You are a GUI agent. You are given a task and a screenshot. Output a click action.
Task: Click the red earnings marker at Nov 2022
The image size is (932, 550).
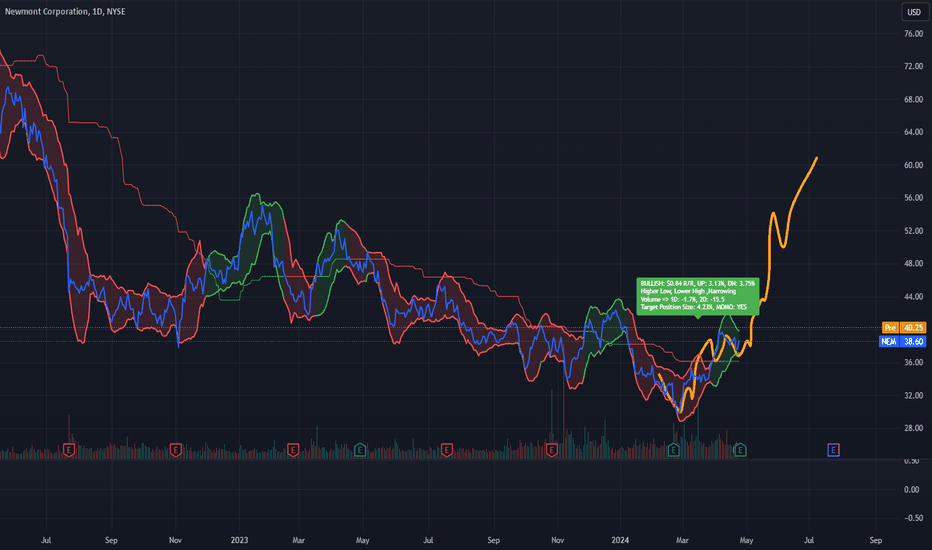pos(175,450)
